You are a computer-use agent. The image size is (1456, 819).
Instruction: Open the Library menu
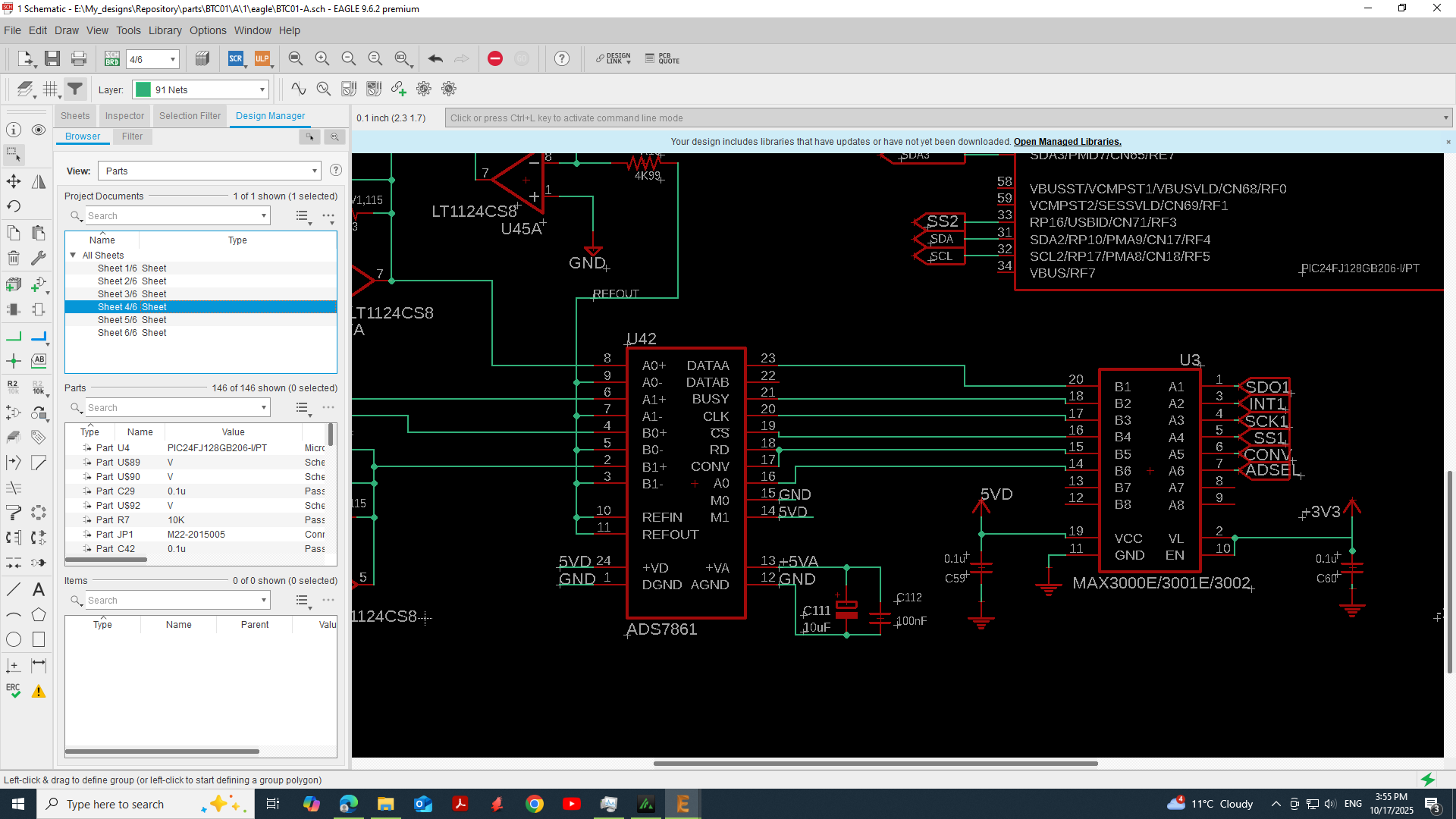pos(165,30)
